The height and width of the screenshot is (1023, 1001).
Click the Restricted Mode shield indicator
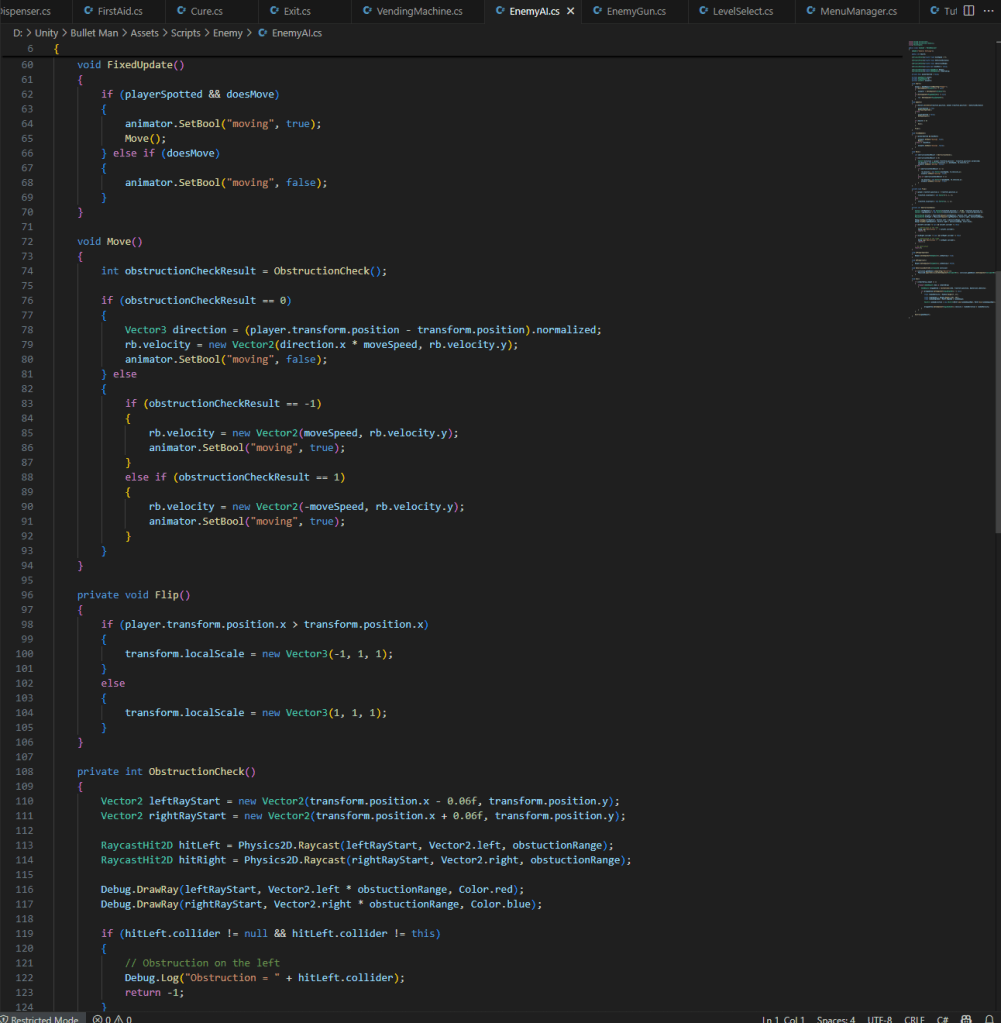tap(40, 1019)
